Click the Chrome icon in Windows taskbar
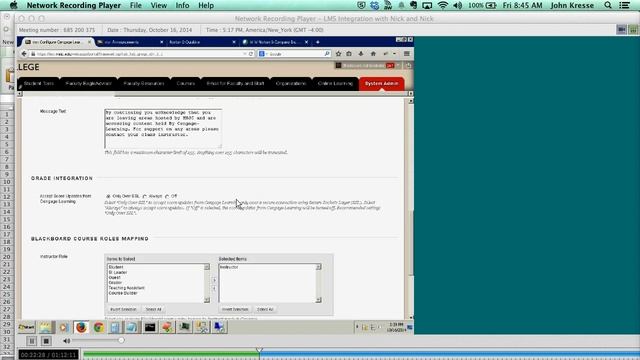This screenshot has height=360, width=640. [98, 327]
